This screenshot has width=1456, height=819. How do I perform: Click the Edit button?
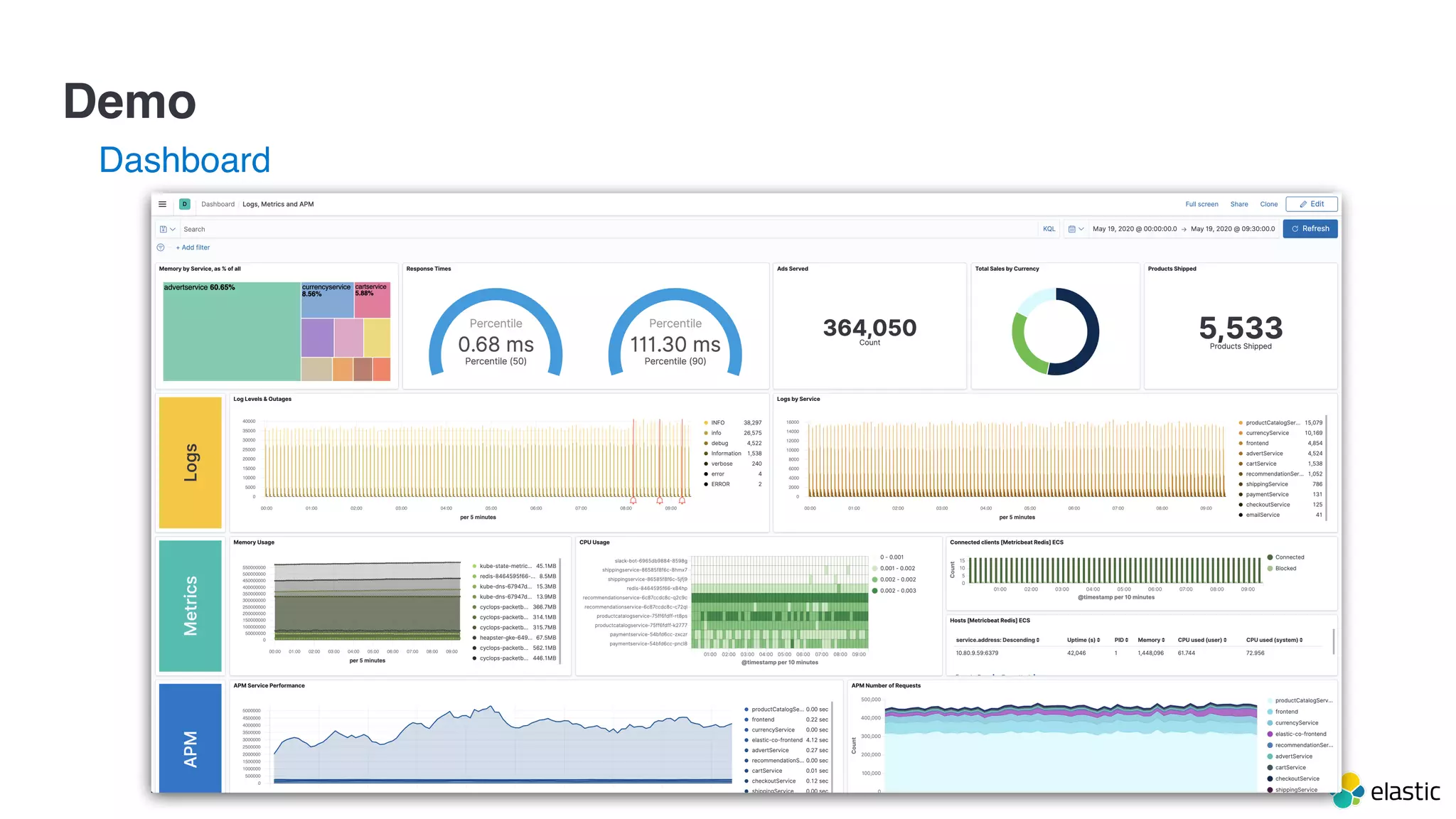click(x=1312, y=204)
